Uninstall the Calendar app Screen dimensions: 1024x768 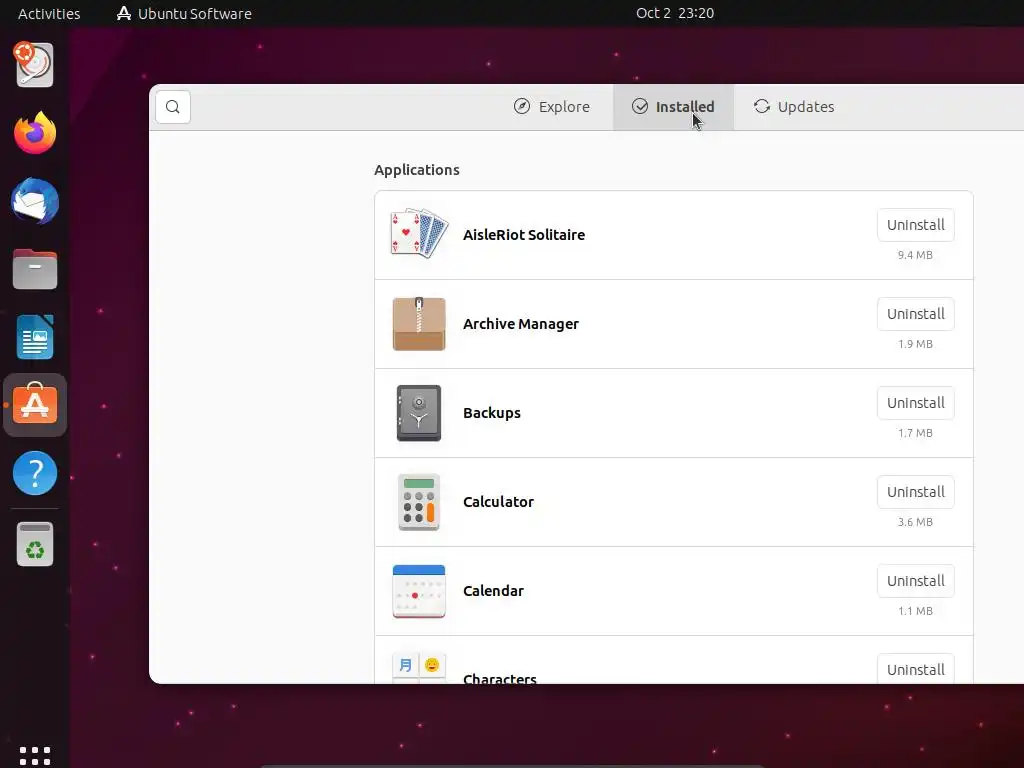(916, 581)
